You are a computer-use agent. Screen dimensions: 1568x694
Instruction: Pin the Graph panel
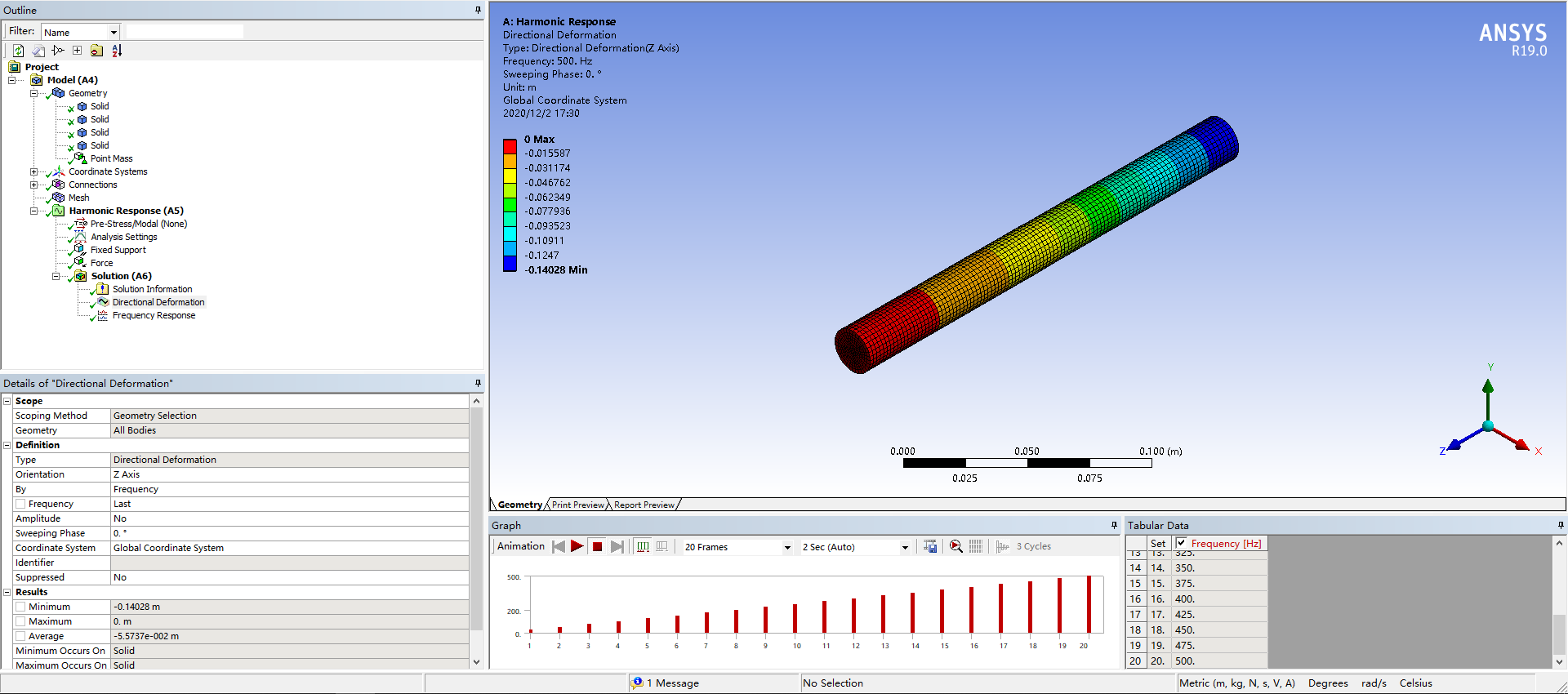click(1114, 525)
